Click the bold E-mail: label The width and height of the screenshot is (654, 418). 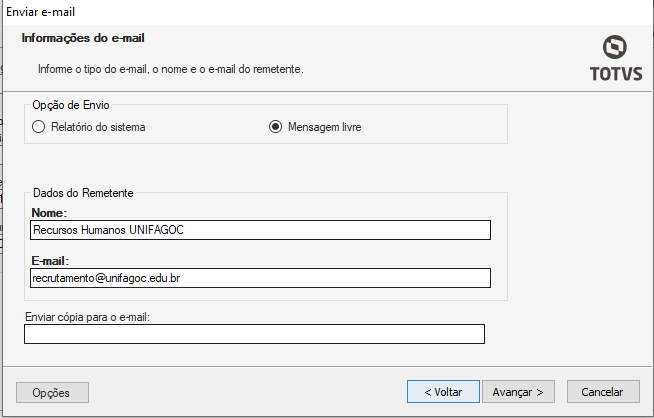50,261
